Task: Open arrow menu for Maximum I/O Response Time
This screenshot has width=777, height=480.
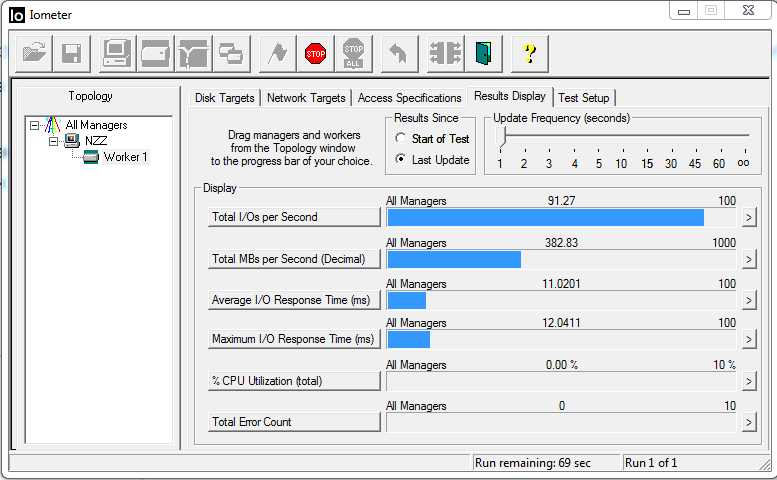Action: click(749, 340)
